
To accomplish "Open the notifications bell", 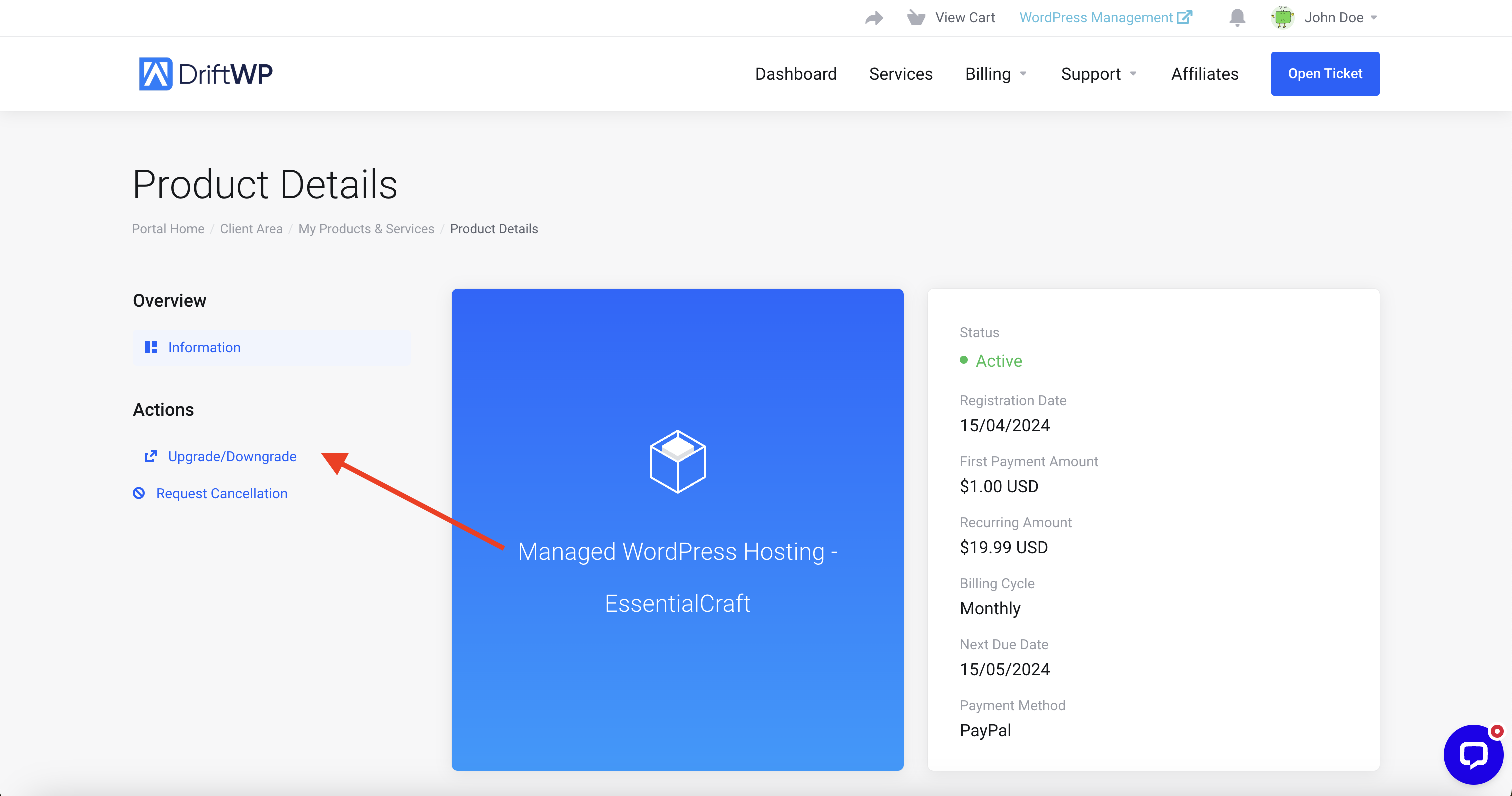I will (x=1237, y=18).
